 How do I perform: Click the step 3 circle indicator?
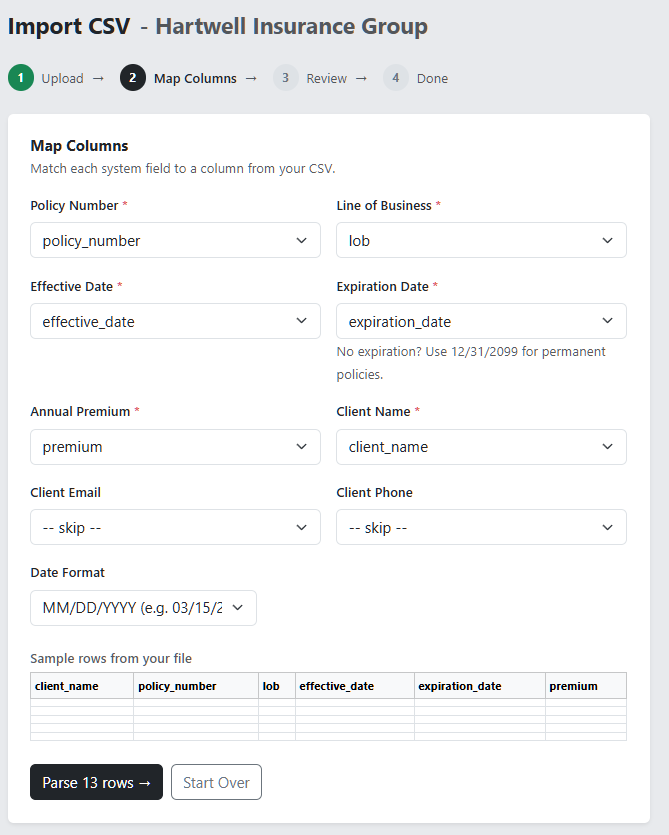click(285, 77)
